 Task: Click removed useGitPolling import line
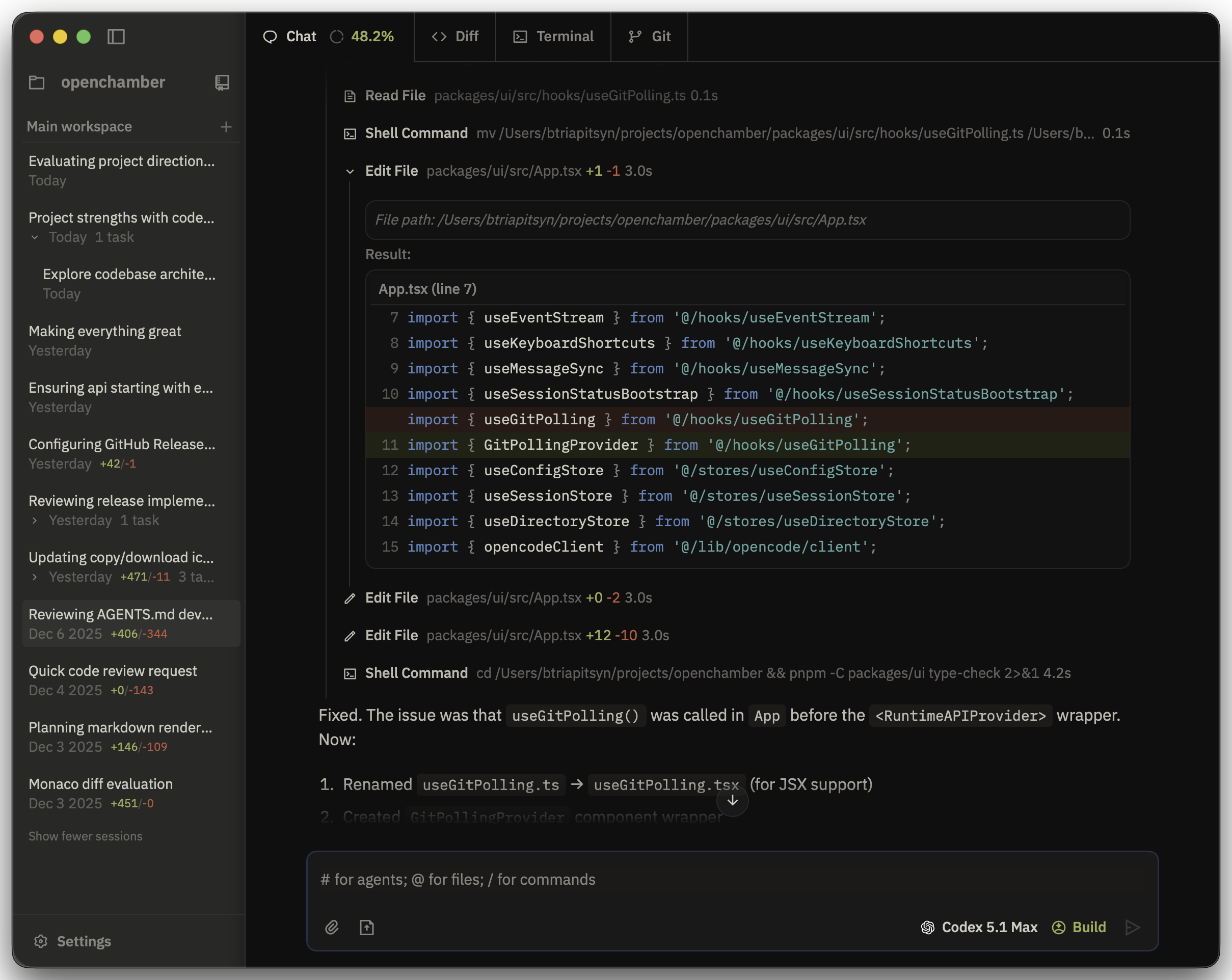(747, 420)
